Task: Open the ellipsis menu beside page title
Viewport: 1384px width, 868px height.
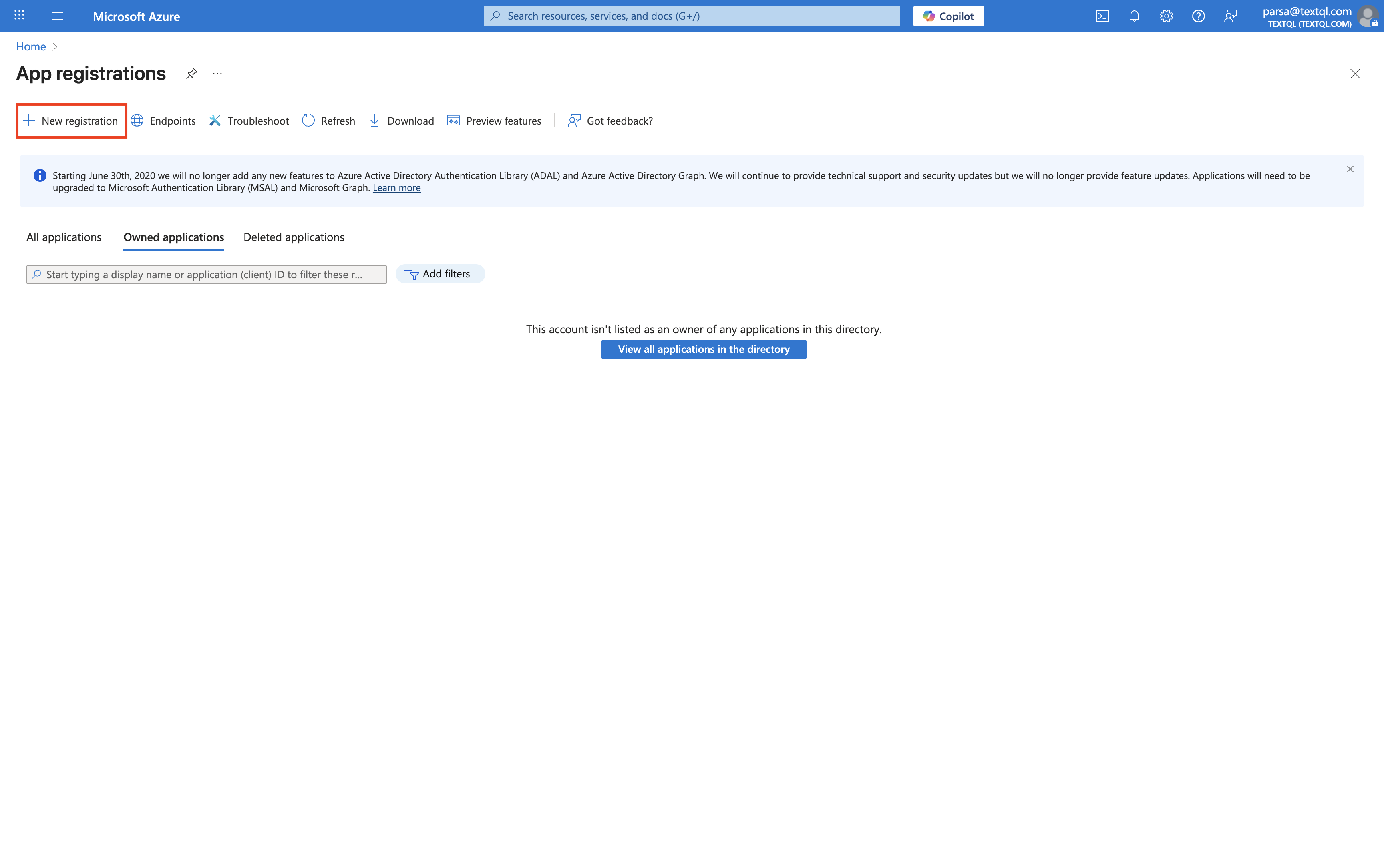Action: 217,74
